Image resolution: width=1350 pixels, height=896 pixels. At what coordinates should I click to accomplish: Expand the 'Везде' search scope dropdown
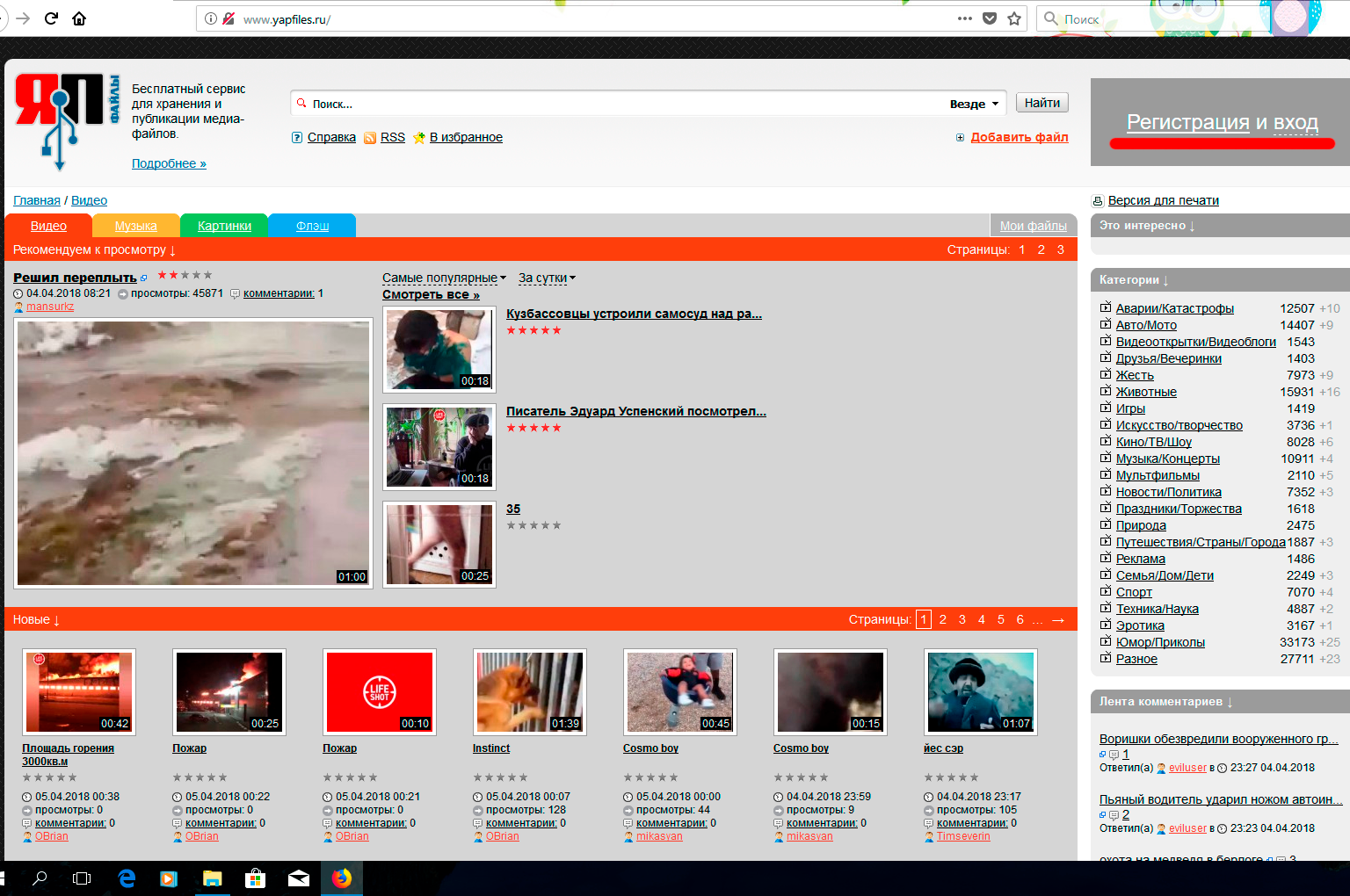tap(975, 104)
